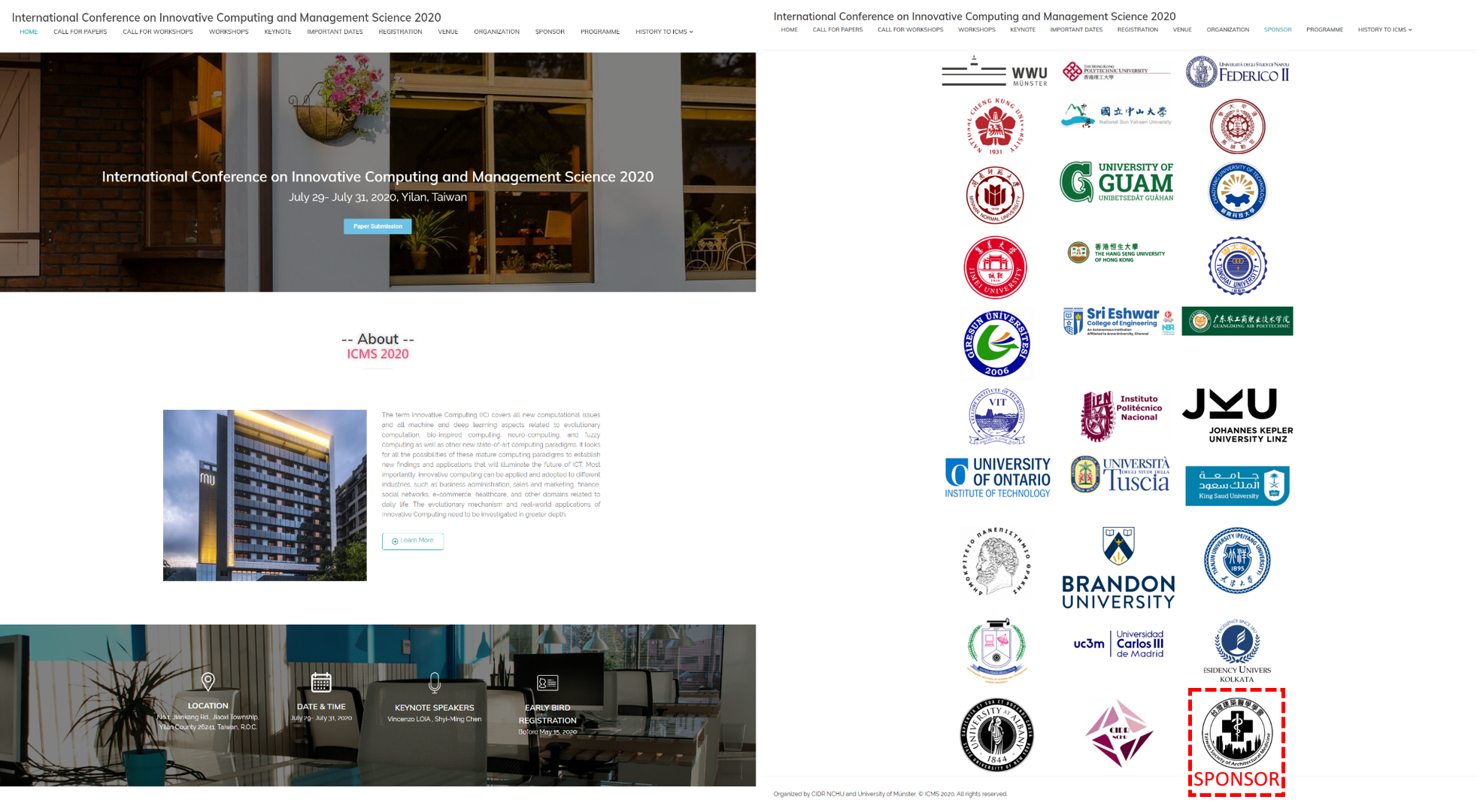Open Programme in sponsor page navigation
The width and height of the screenshot is (1477, 812).
1324,29
